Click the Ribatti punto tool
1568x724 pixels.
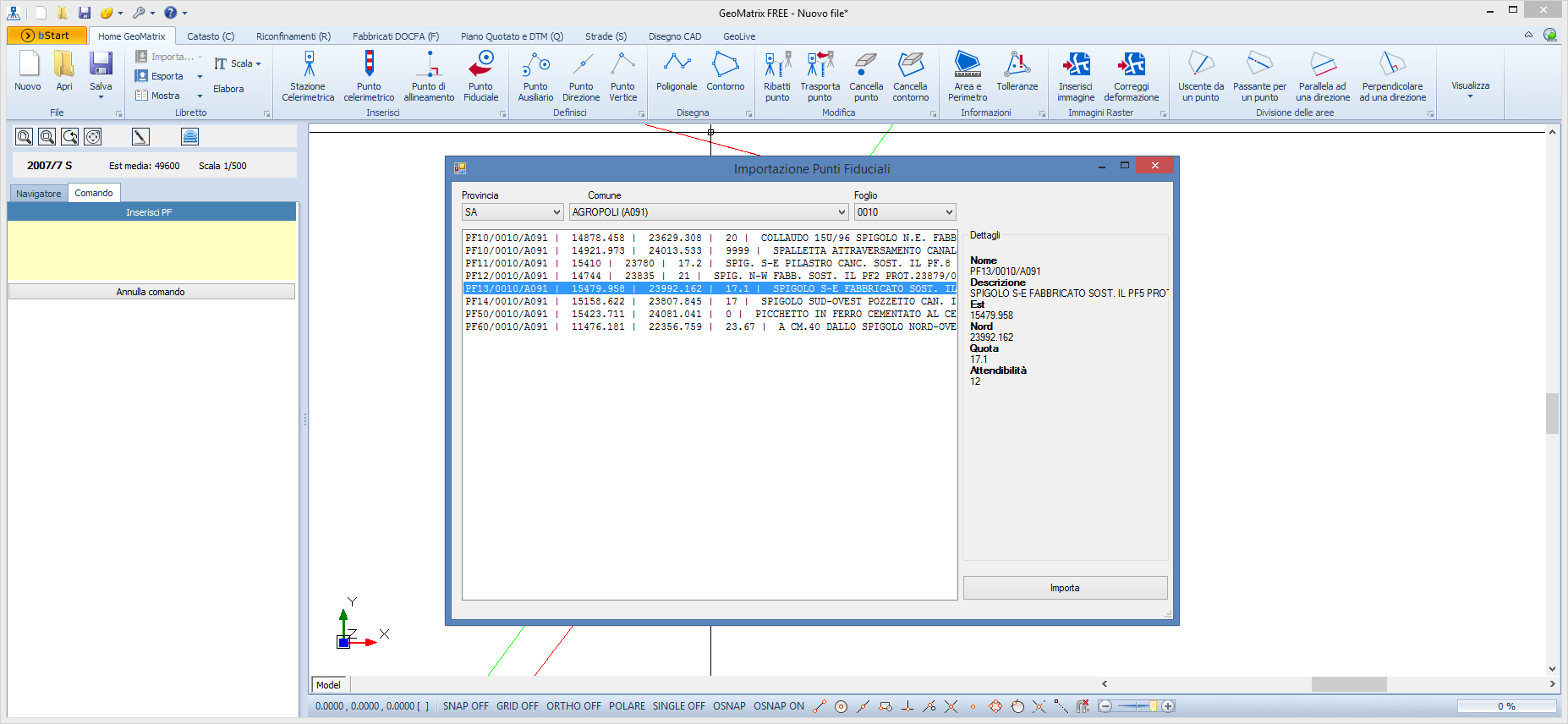pos(777,76)
